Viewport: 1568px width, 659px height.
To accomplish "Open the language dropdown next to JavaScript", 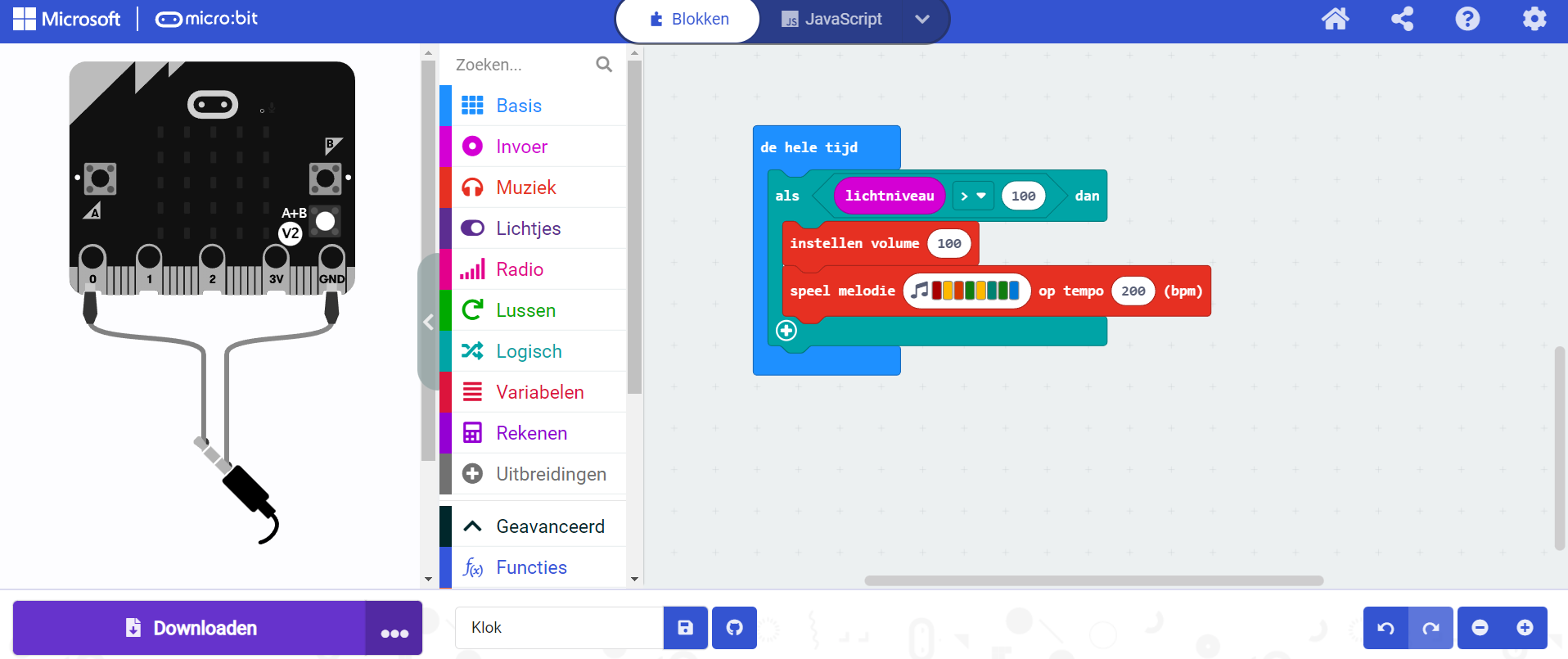I will 922,20.
